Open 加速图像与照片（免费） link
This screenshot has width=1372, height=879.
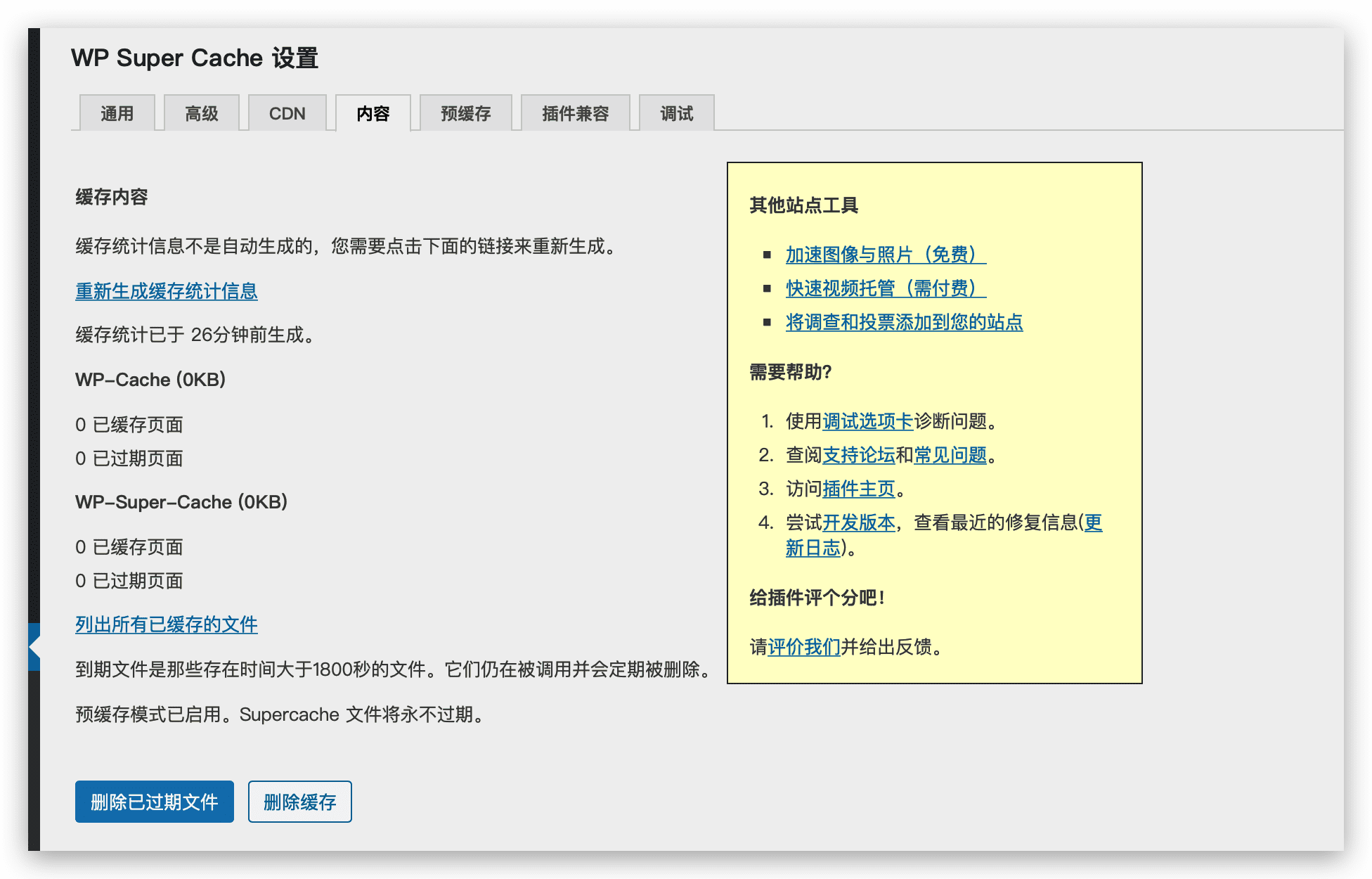click(886, 255)
